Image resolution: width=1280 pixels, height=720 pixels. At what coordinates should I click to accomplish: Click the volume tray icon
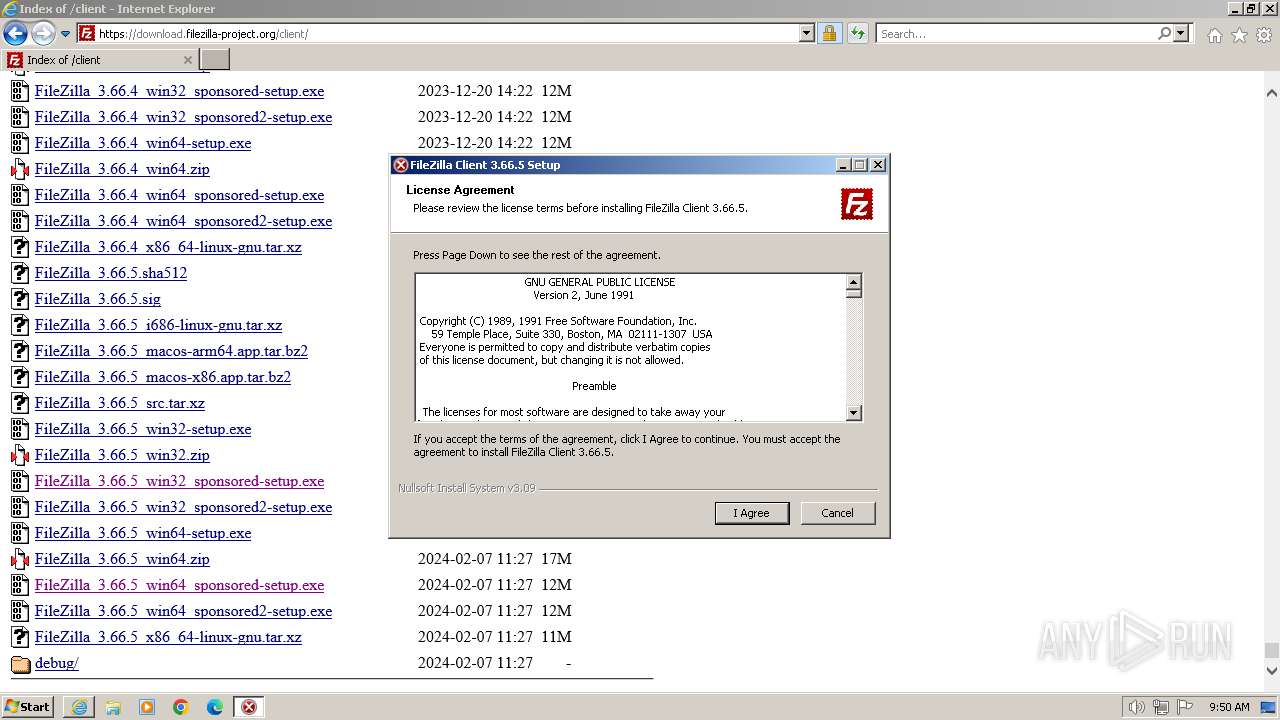(x=1136, y=707)
